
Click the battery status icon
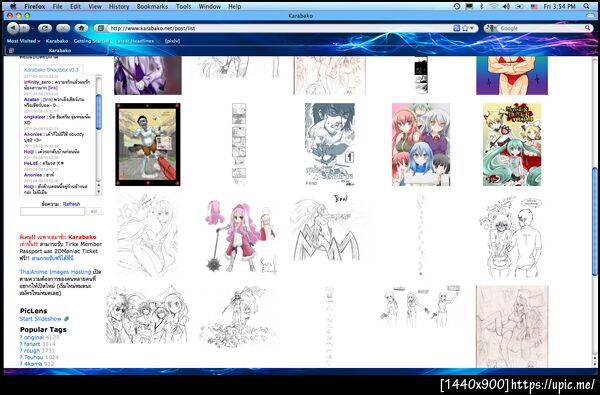click(520, 6)
